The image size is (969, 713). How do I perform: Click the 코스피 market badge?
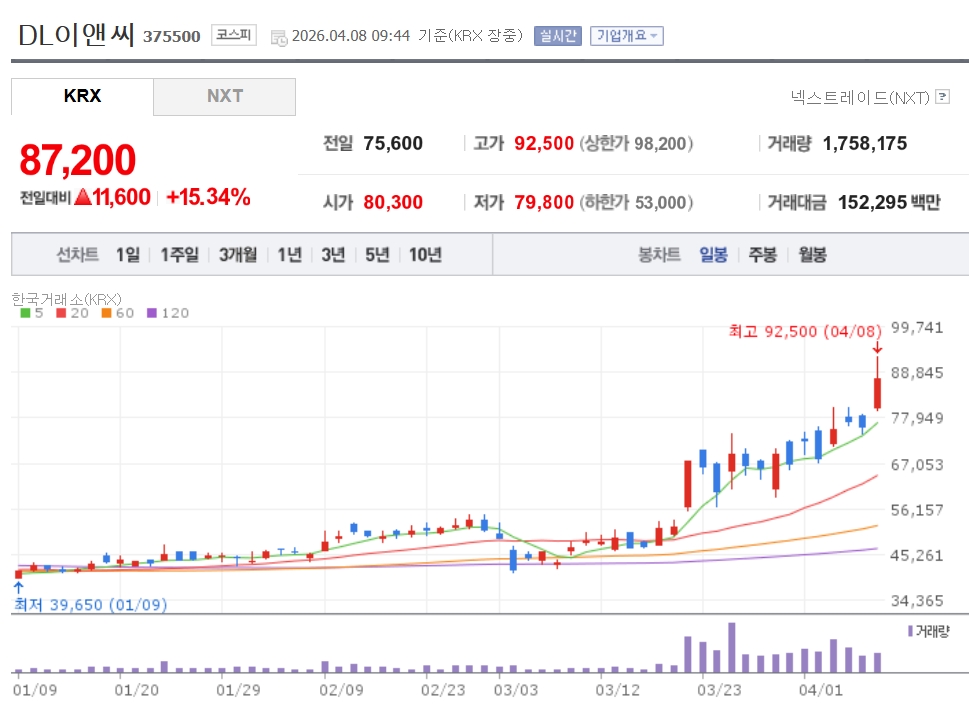[x=234, y=35]
